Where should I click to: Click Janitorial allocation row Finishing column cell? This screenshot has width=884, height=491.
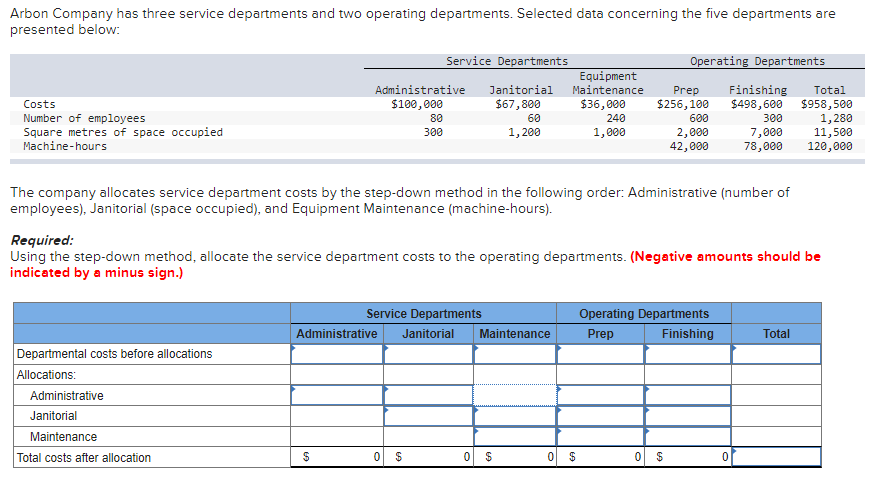pyautogui.click(x=688, y=416)
